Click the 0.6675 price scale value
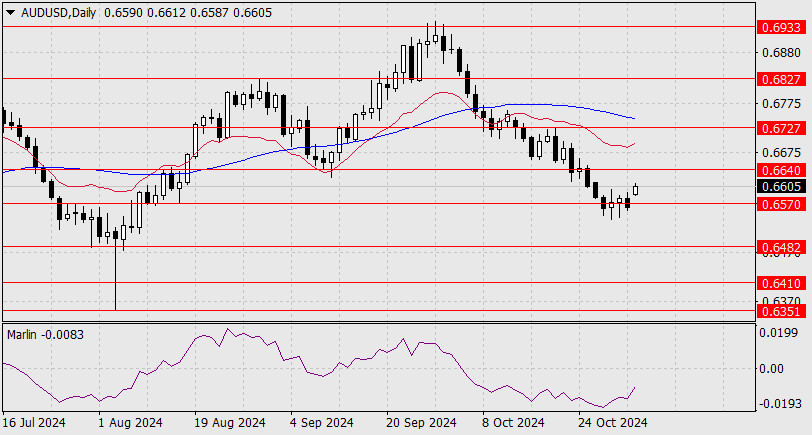Viewport: 812px width, 435px height. 781,153
